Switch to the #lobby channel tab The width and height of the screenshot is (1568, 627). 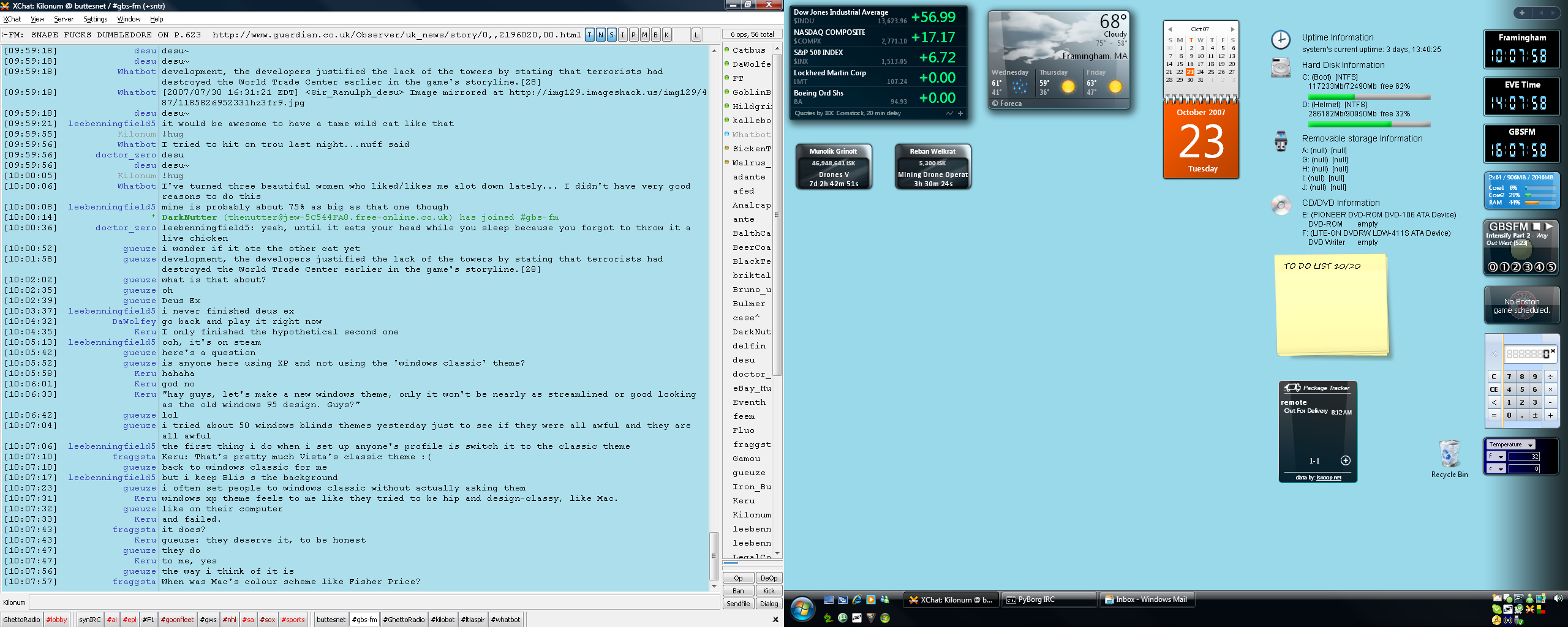[x=57, y=620]
